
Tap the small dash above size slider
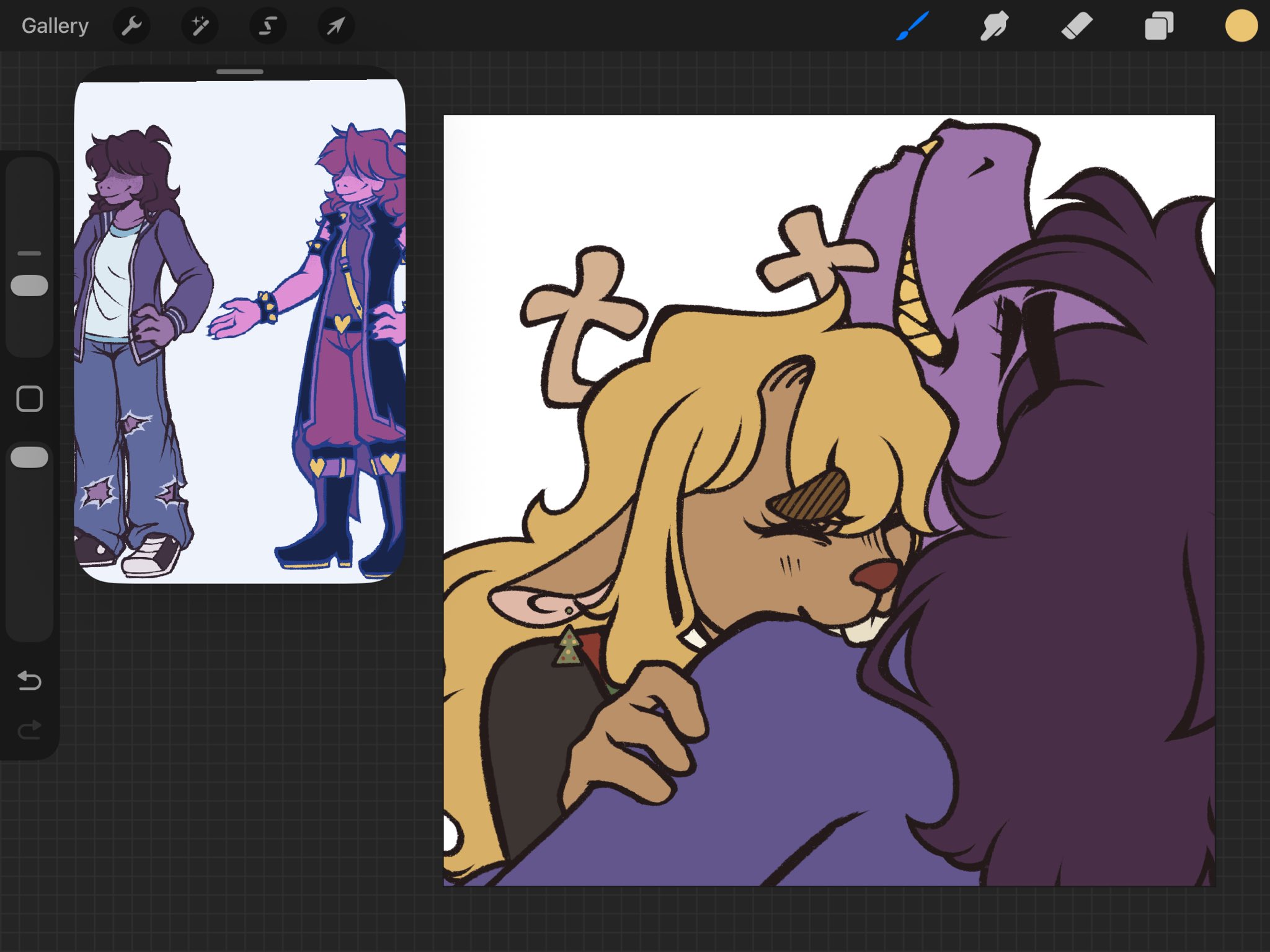(29, 253)
